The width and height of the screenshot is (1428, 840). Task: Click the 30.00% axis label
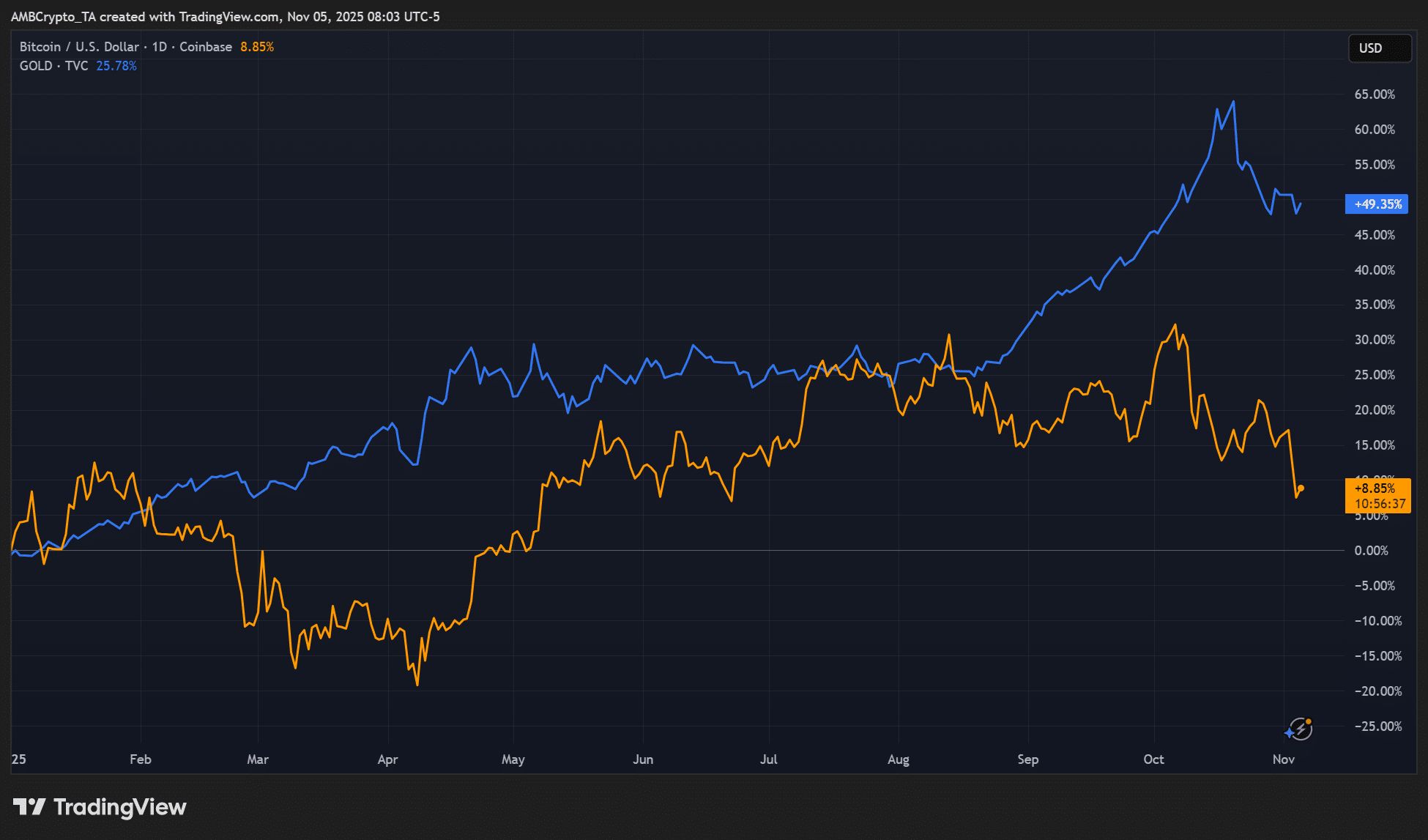pos(1375,340)
